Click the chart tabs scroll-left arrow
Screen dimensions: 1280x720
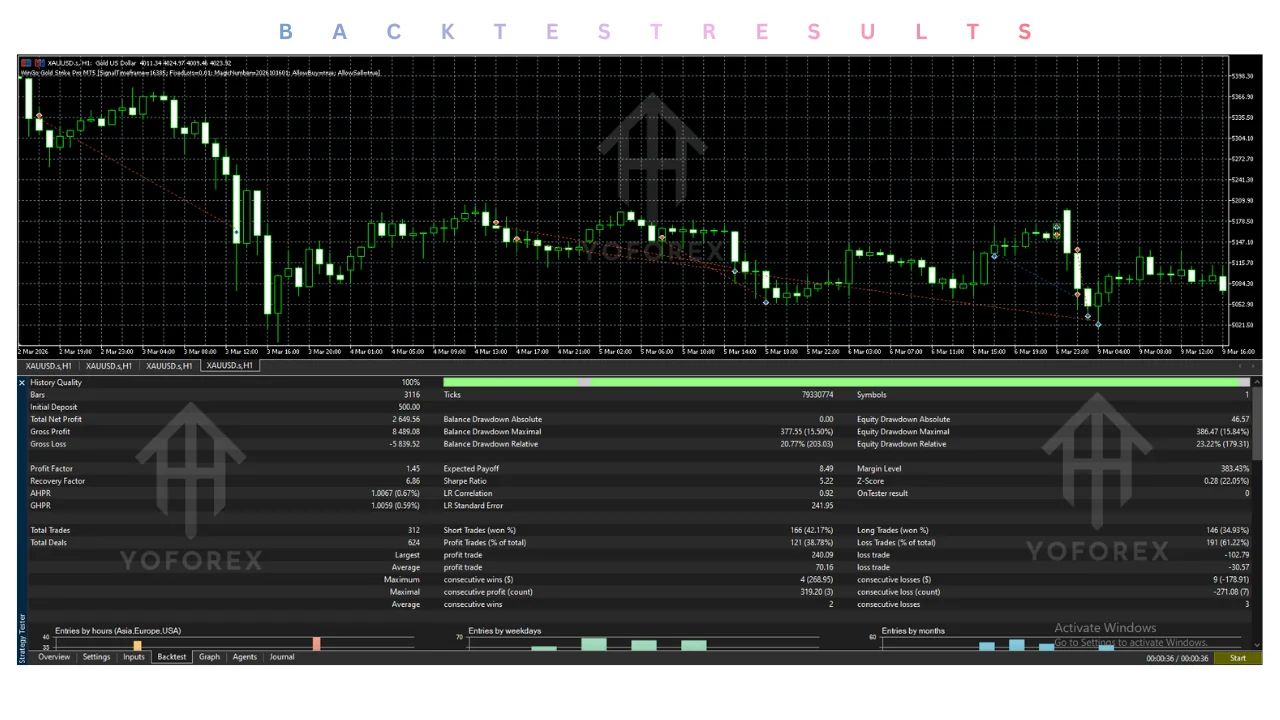pyautogui.click(x=1240, y=366)
